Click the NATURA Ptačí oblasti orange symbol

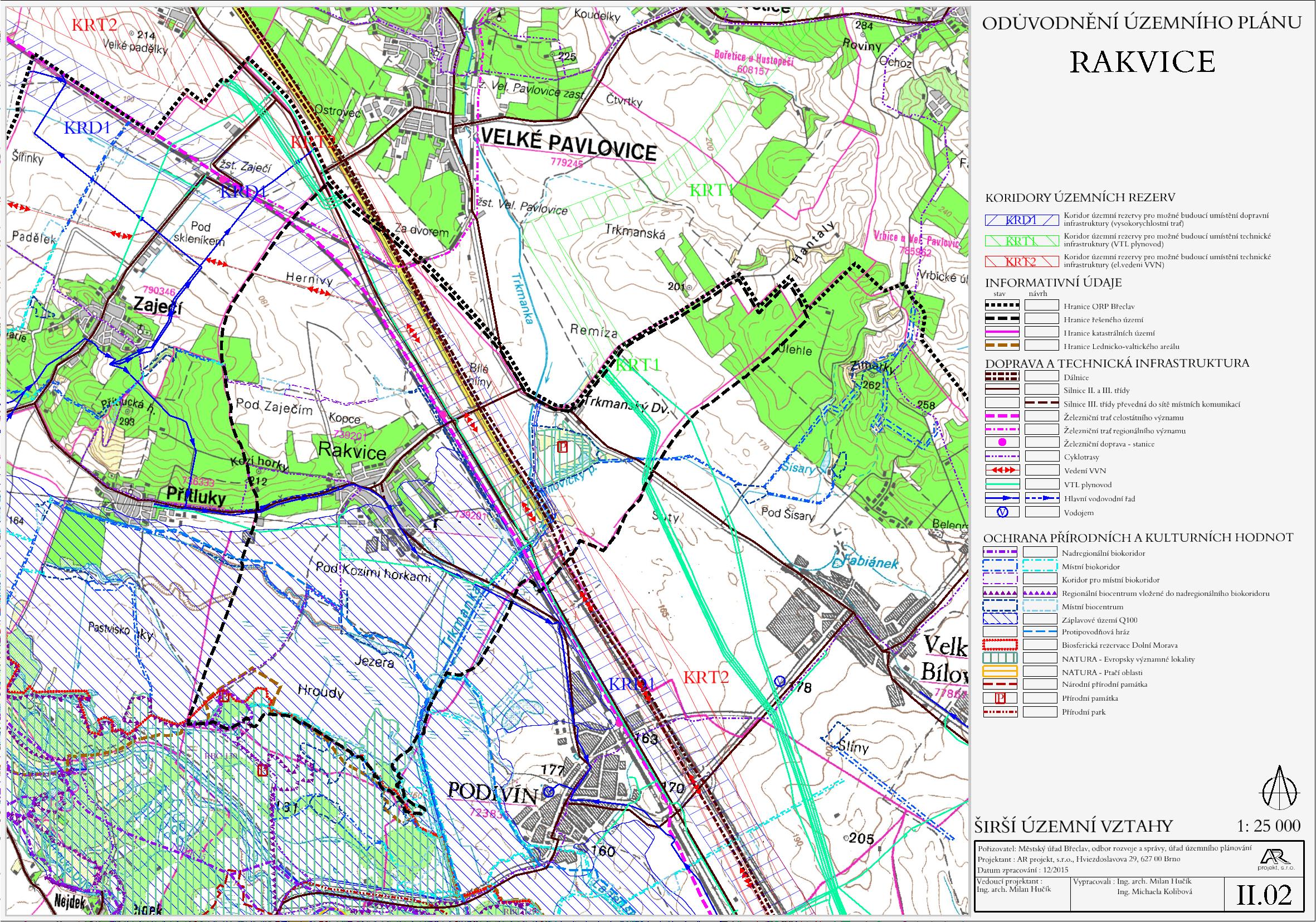[x=1001, y=671]
